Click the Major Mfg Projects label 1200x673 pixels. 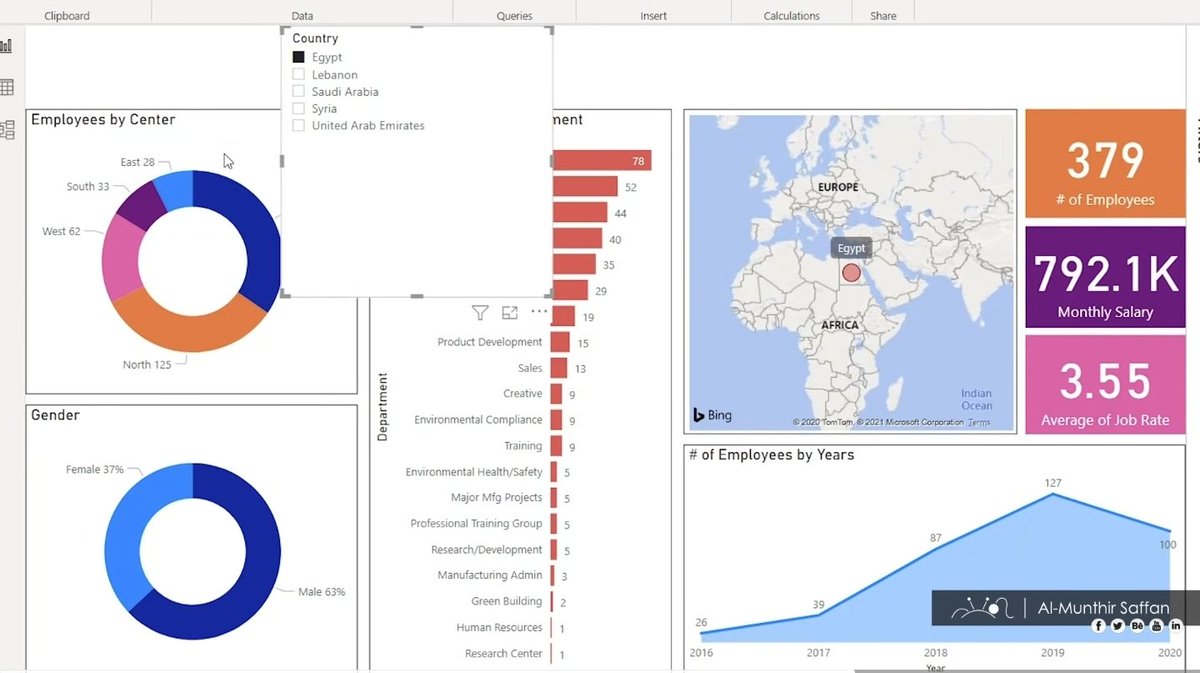497,498
